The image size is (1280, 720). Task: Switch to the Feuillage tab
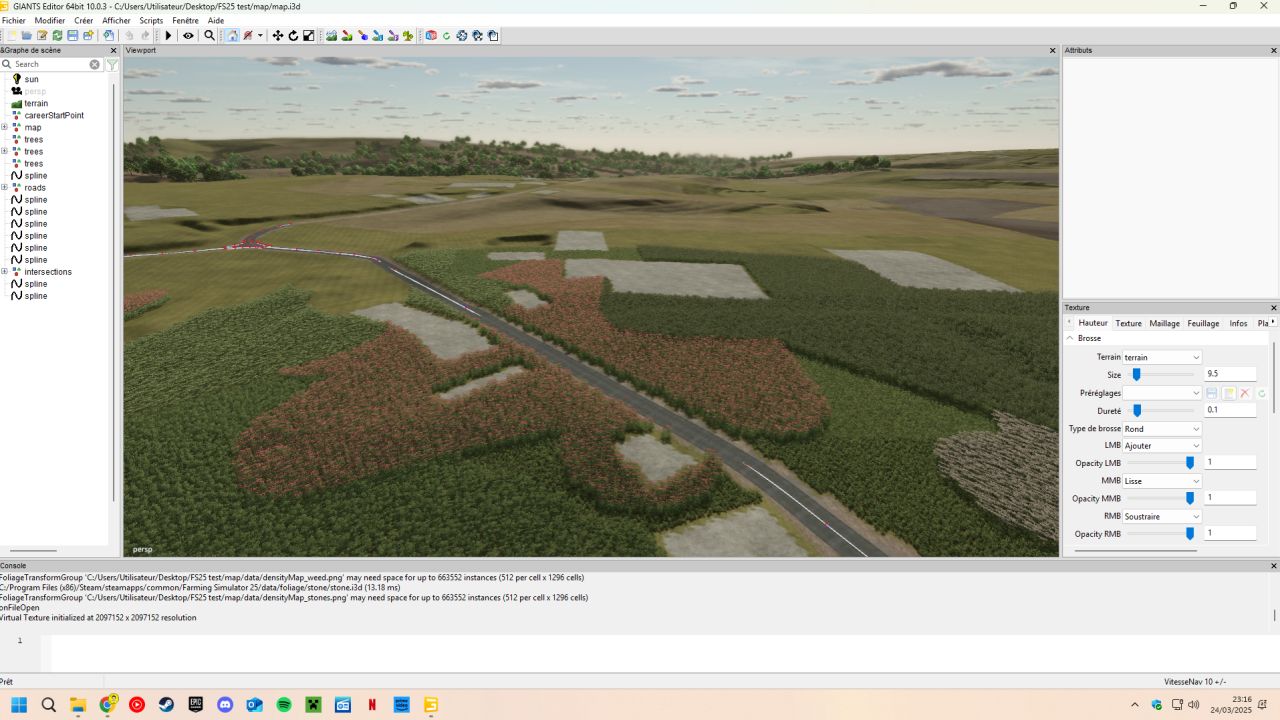point(1203,323)
